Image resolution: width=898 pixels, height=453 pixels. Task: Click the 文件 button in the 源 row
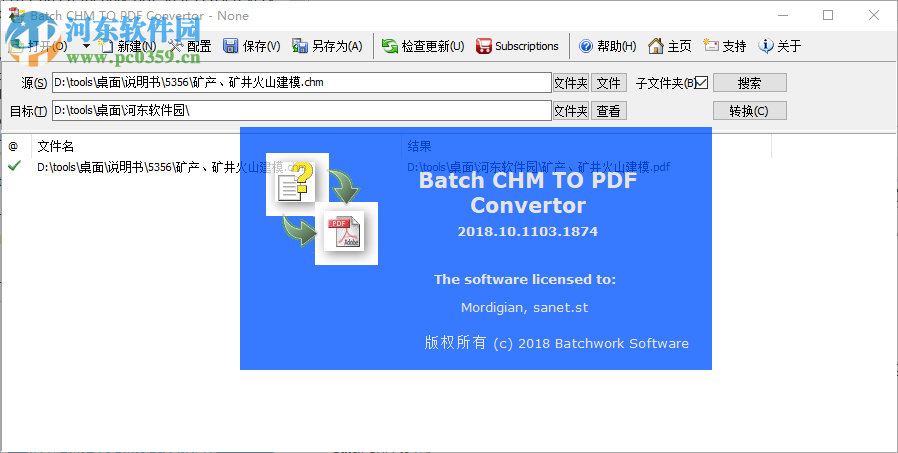click(x=608, y=83)
